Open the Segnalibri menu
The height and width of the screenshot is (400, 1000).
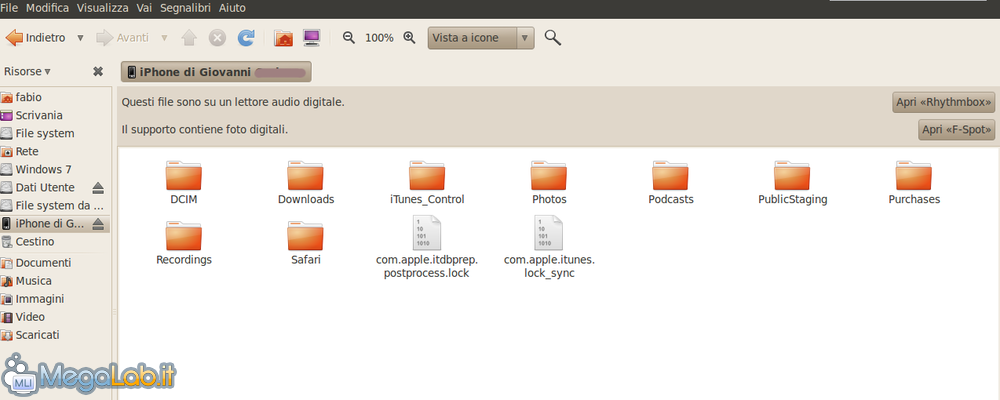coord(186,8)
